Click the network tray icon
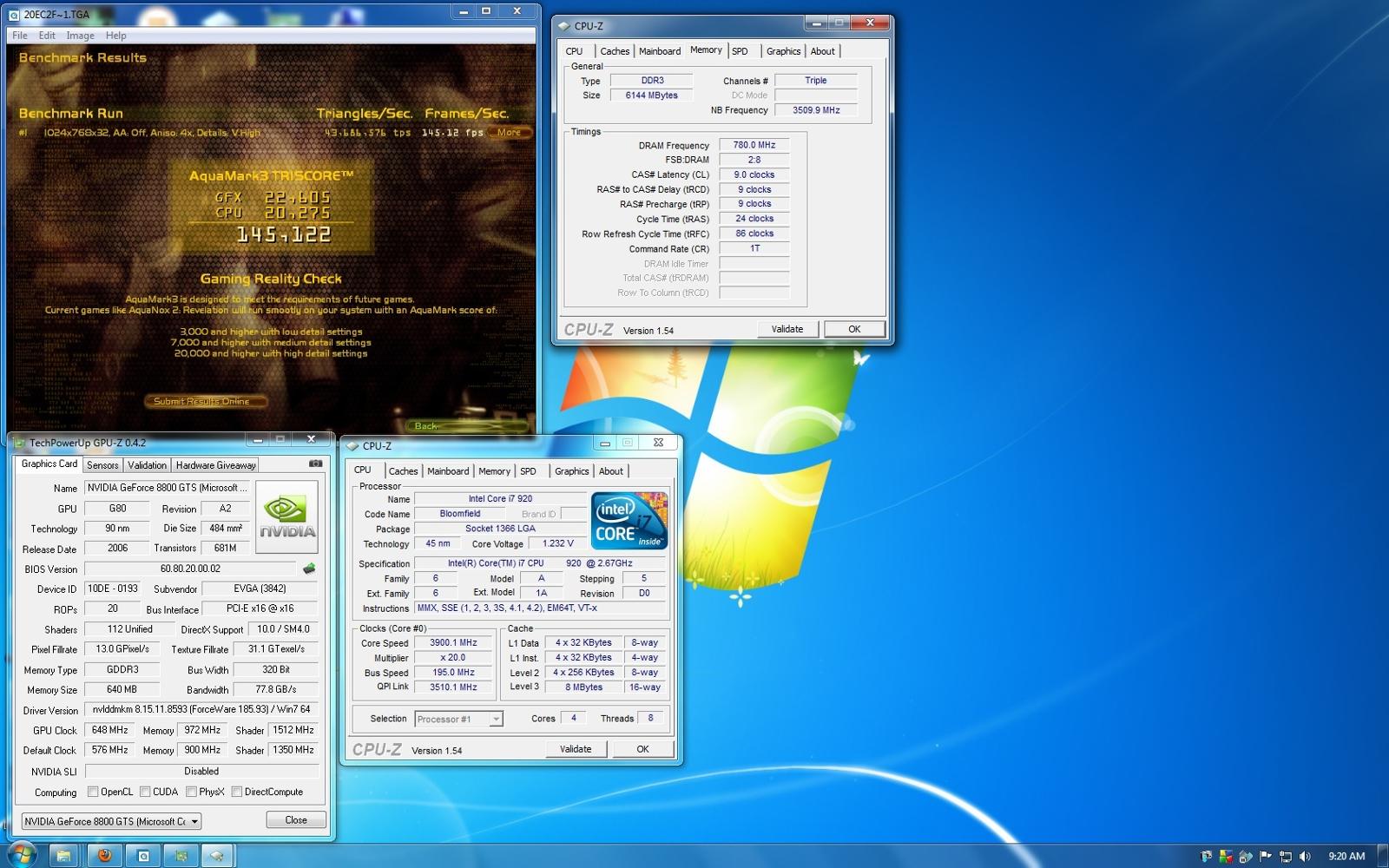 coord(1285,856)
